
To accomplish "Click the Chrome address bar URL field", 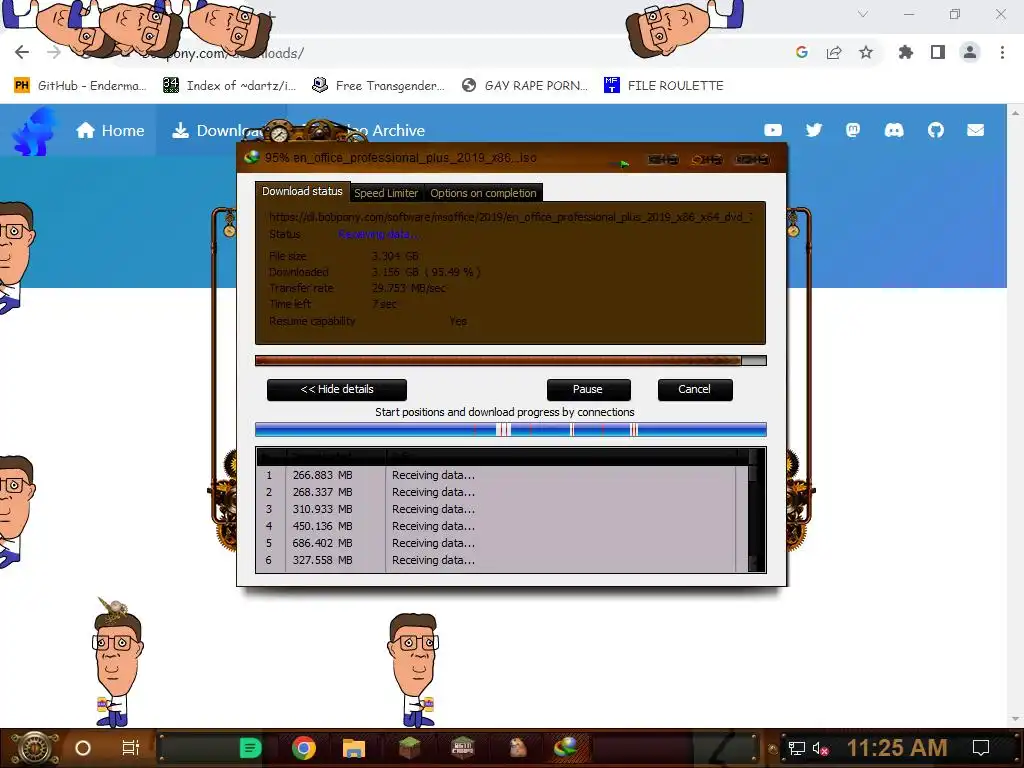I will 444,53.
